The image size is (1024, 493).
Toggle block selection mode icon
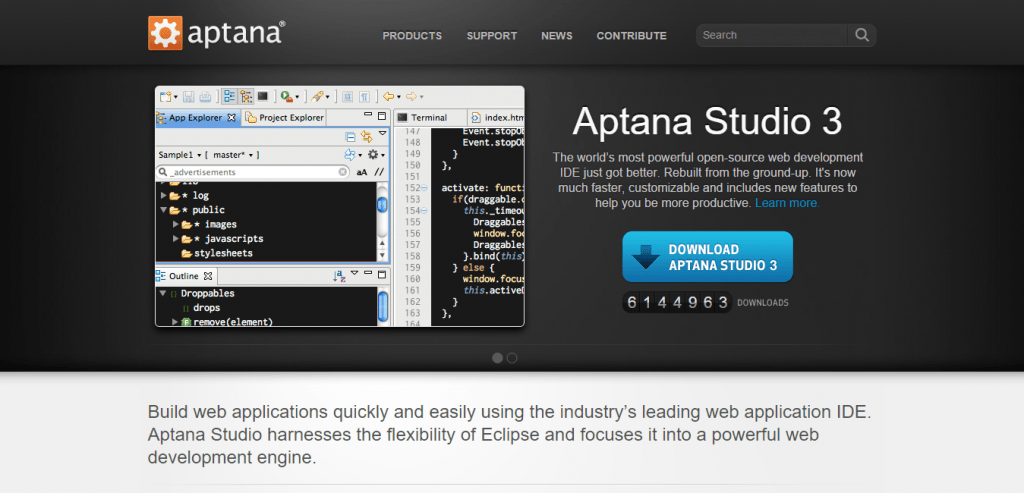click(348, 97)
